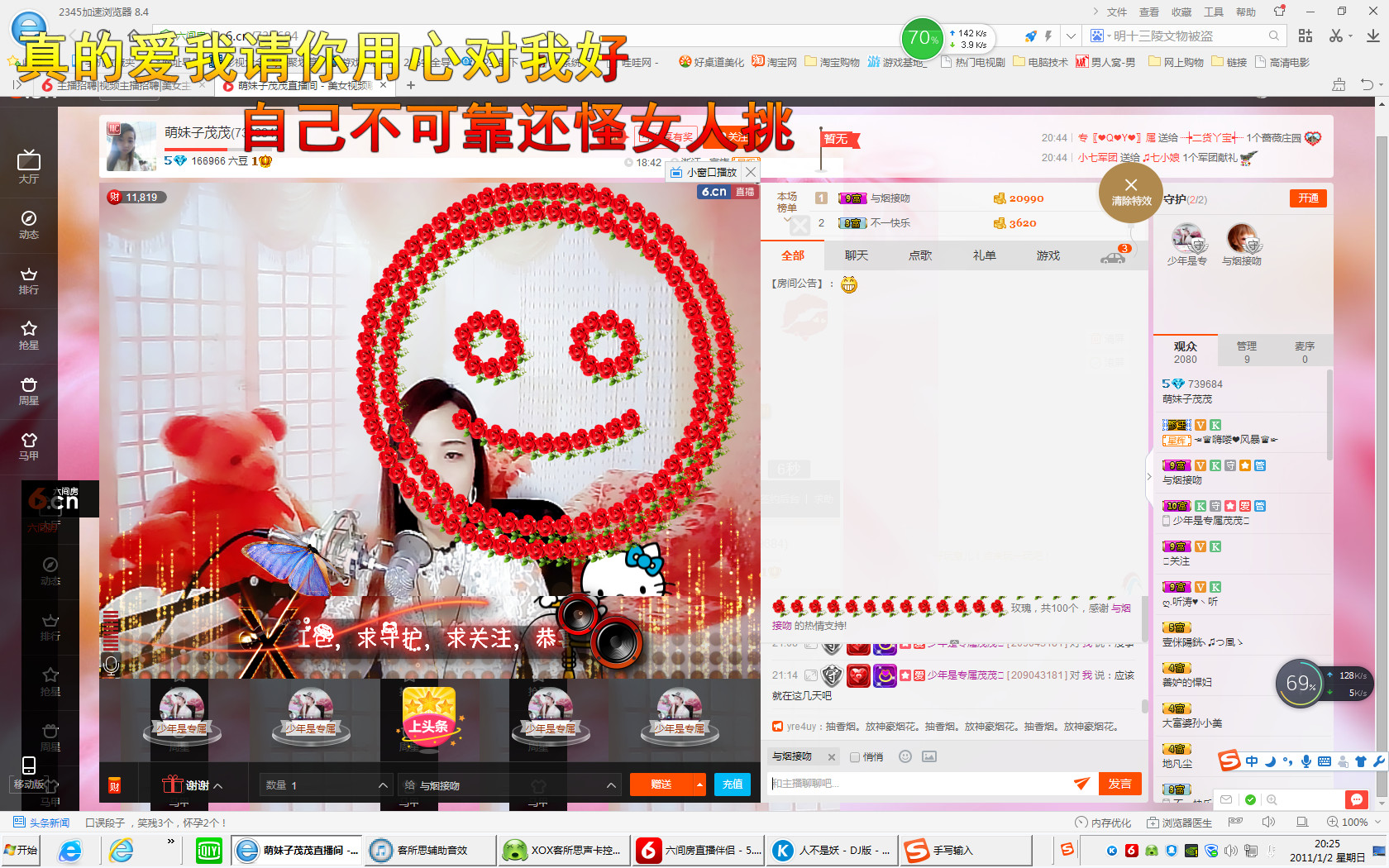Close the 小窗口播放 mini-window popup

point(750,172)
